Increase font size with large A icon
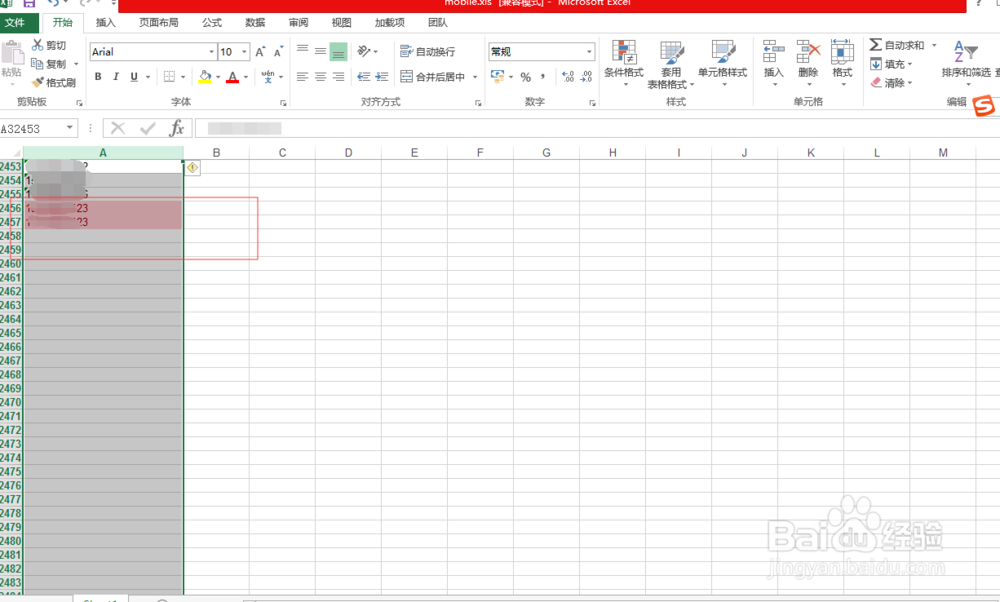 point(260,52)
